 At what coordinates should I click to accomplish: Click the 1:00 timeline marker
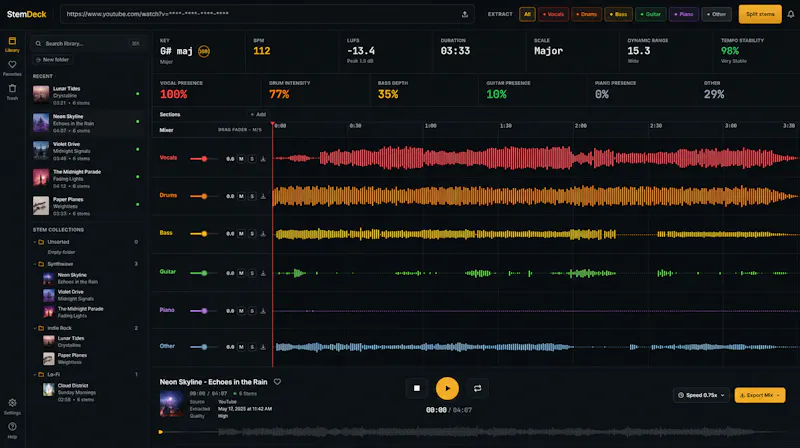click(x=431, y=126)
